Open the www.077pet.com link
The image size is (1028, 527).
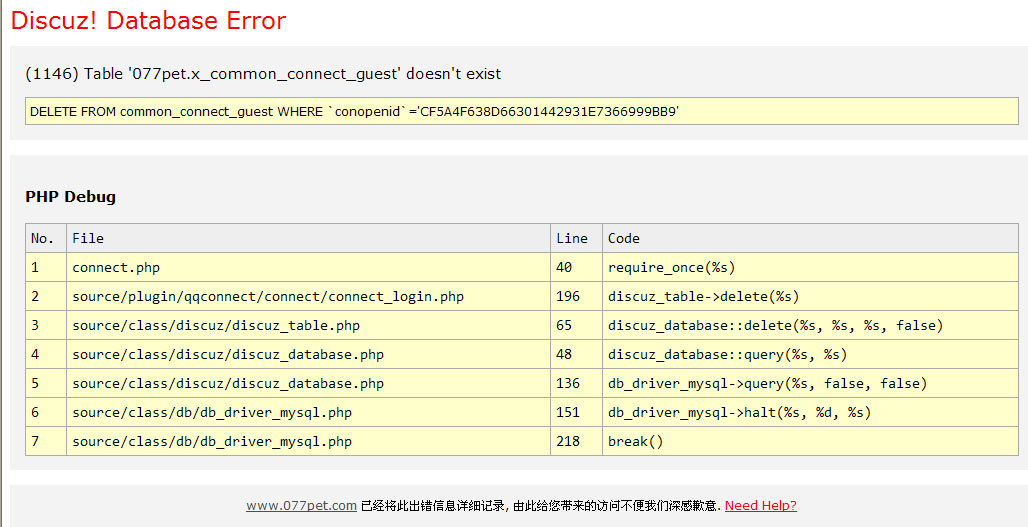(x=301, y=506)
